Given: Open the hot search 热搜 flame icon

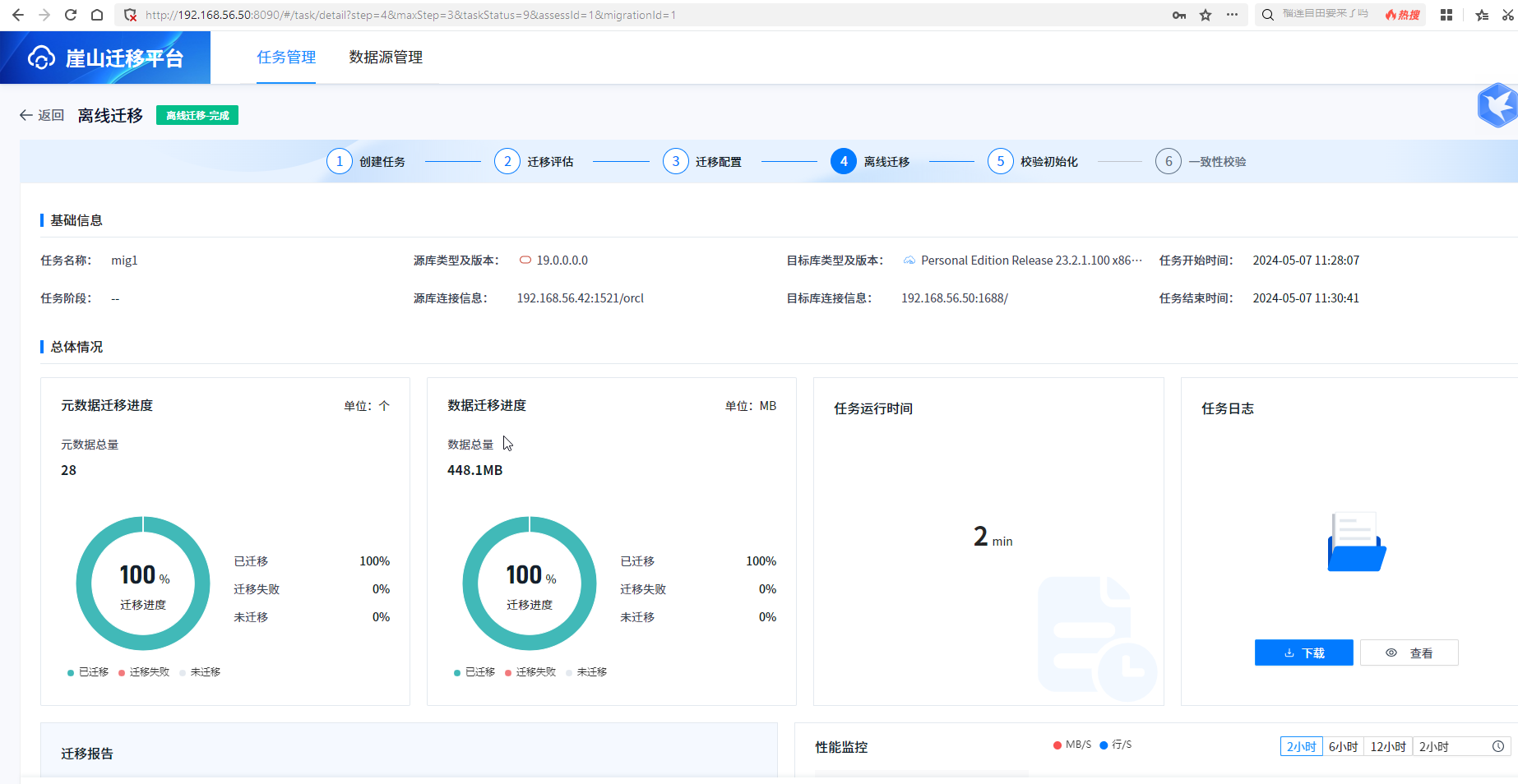Looking at the screenshot, I should tap(1403, 15).
